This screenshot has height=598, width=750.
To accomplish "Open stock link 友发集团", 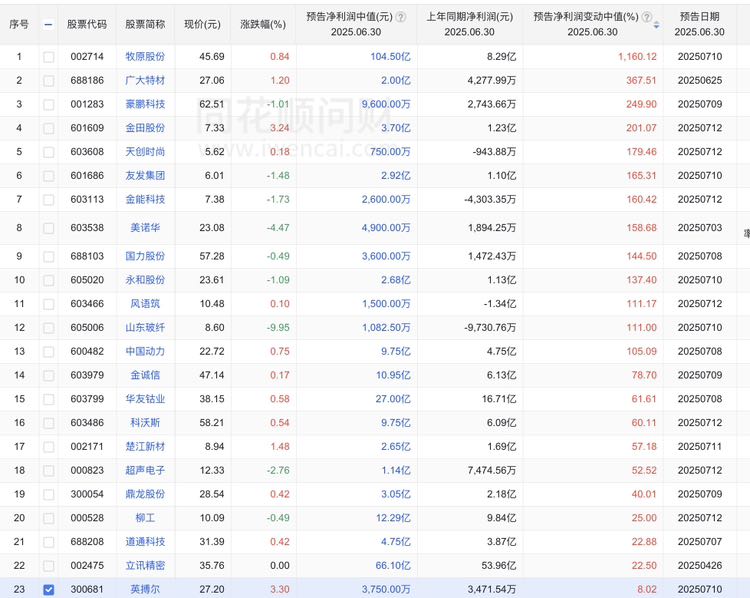I will coord(145,176).
